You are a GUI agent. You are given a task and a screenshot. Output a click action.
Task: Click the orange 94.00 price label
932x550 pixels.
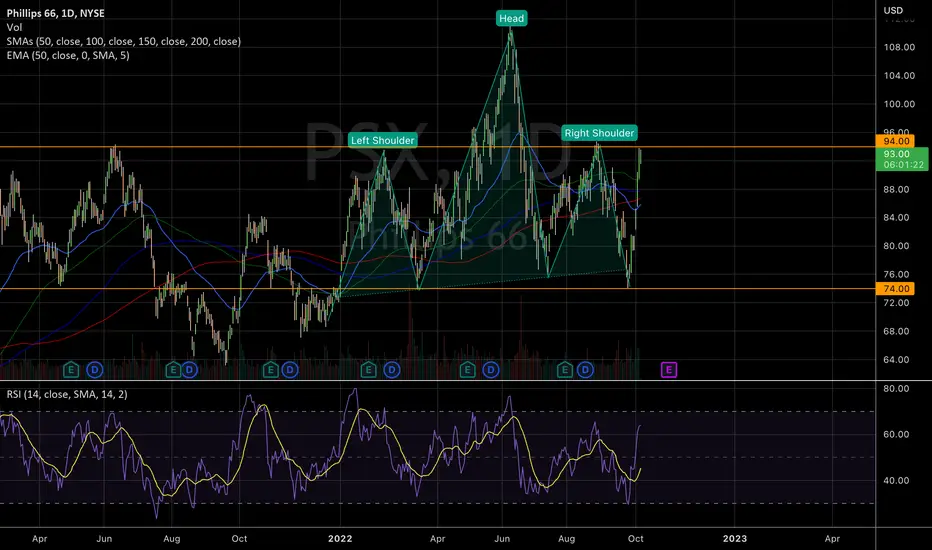tap(895, 141)
